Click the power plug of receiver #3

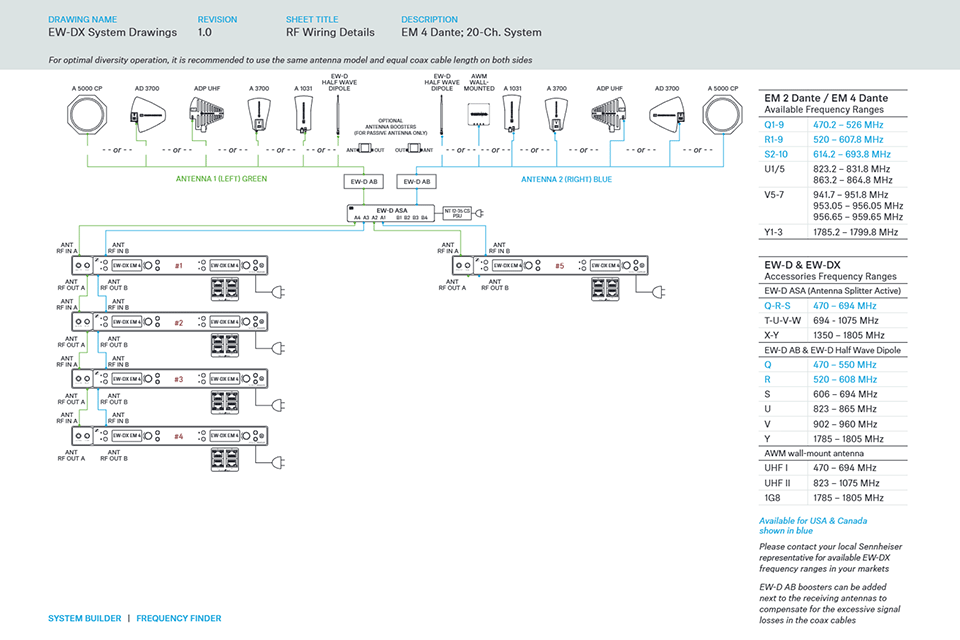[x=279, y=405]
